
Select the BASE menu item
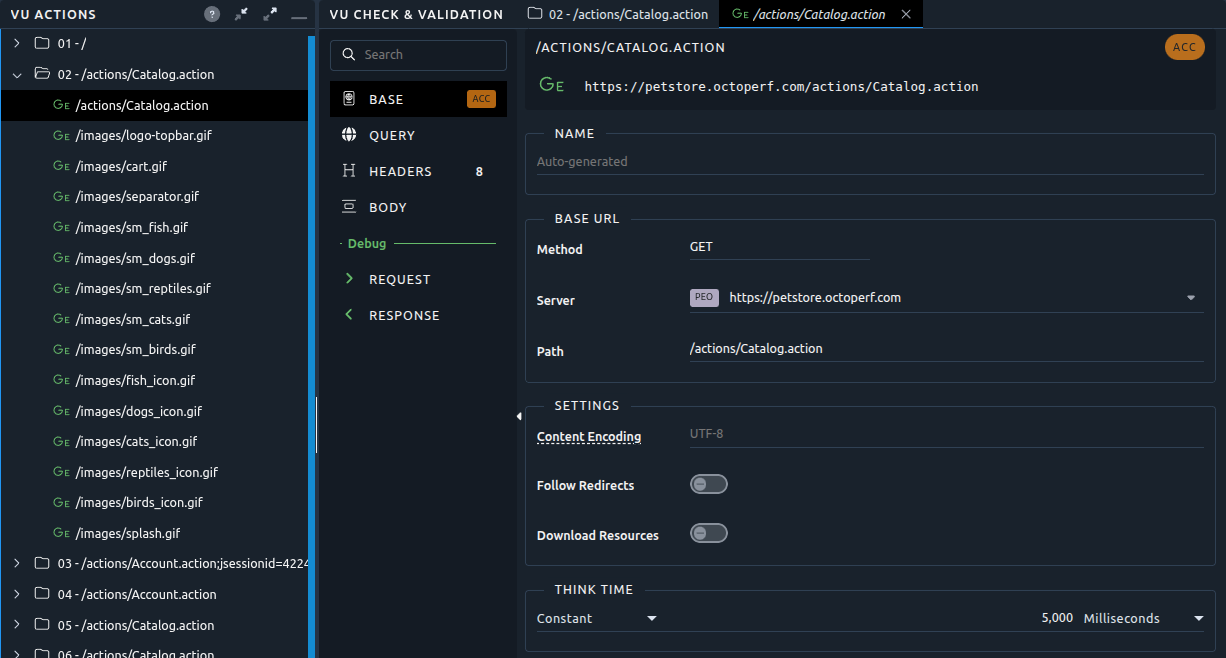coord(418,99)
